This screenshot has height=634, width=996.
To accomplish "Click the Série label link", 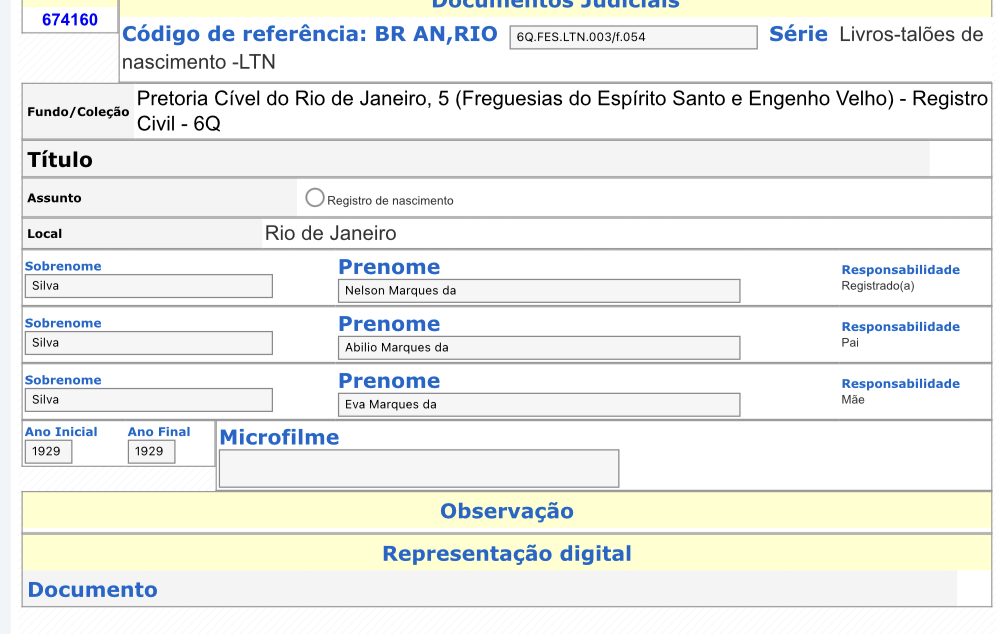I will click(798, 34).
